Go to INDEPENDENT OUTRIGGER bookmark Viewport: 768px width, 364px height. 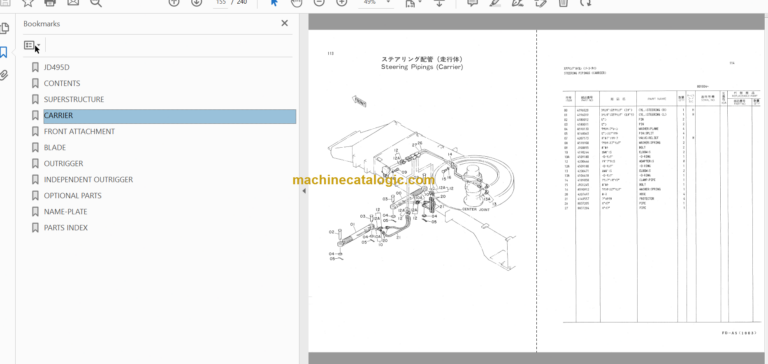coord(89,180)
